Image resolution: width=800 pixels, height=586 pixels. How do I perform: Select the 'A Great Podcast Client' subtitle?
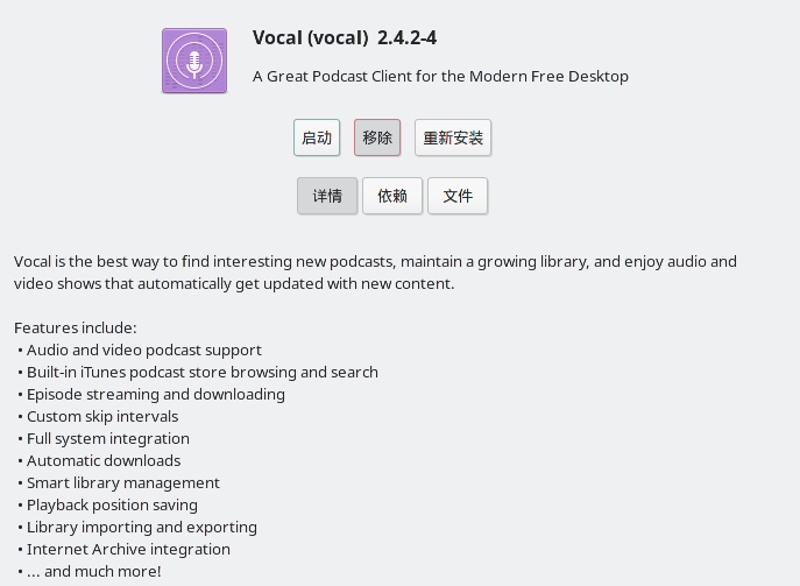click(x=440, y=76)
